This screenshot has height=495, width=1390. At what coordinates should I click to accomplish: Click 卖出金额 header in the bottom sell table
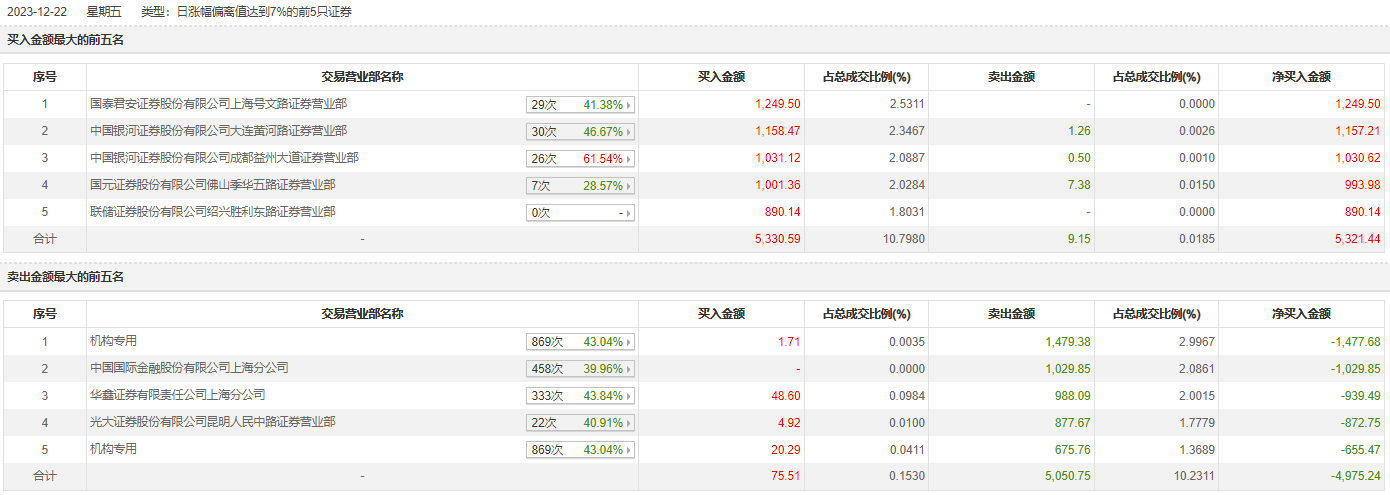[1011, 314]
